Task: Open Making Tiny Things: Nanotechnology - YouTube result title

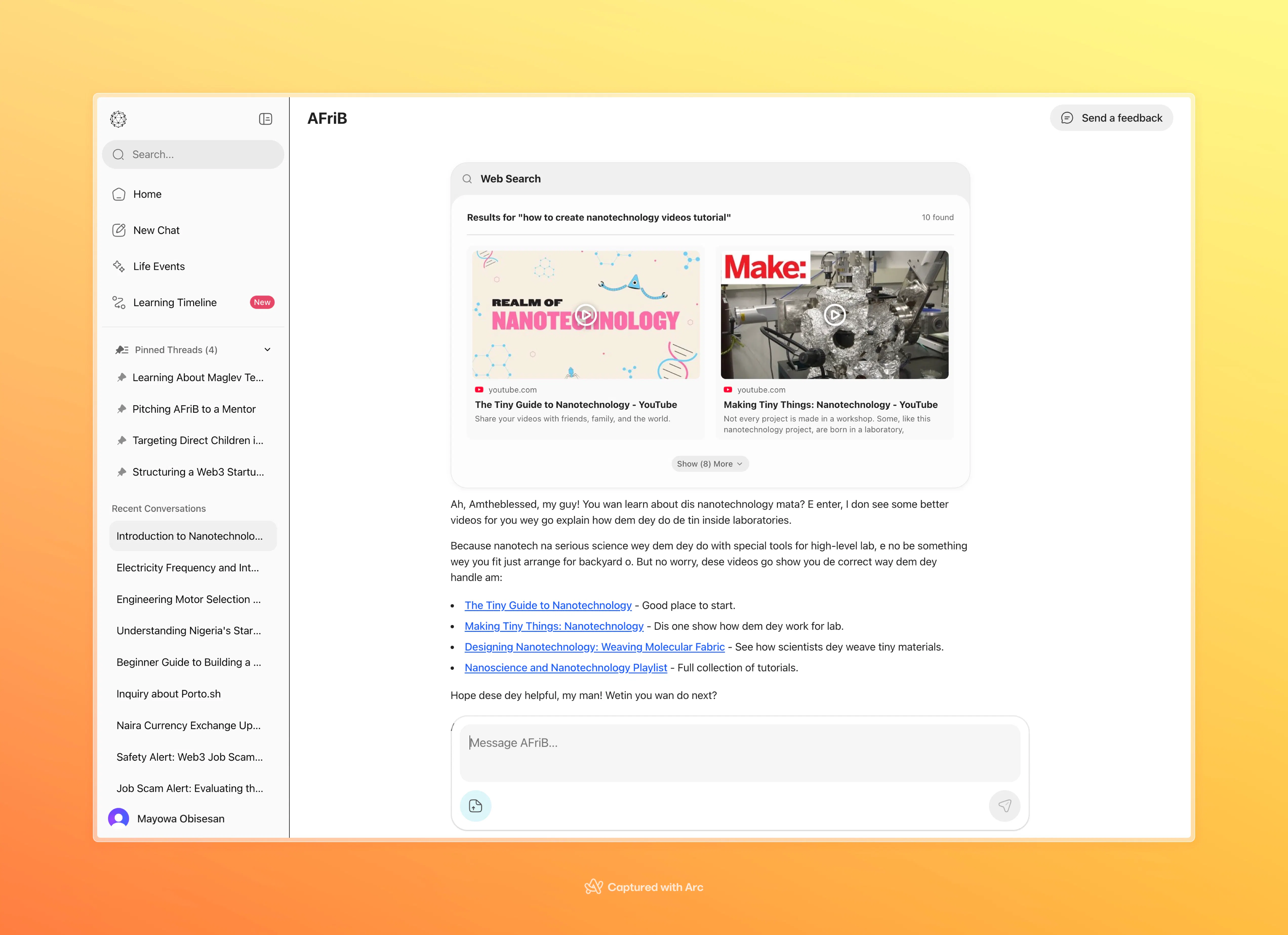Action: tap(830, 404)
